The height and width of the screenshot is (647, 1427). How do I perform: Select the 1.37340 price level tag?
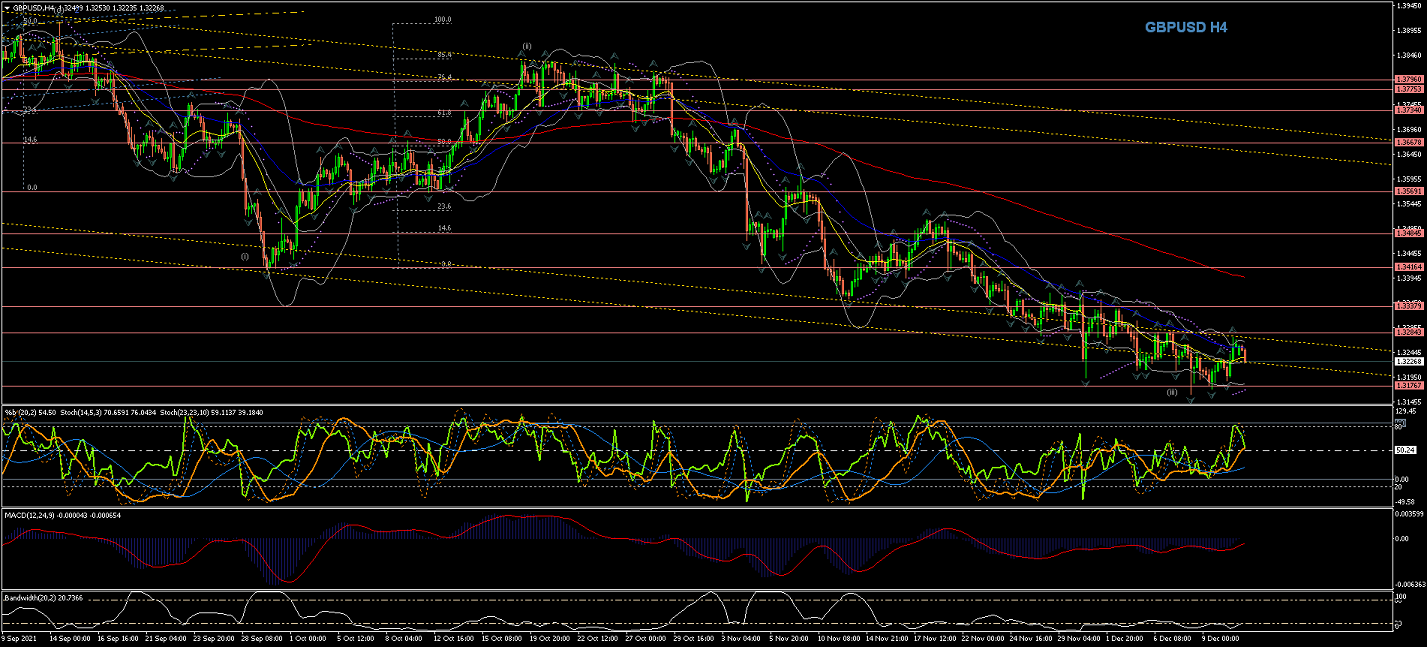click(x=1407, y=111)
